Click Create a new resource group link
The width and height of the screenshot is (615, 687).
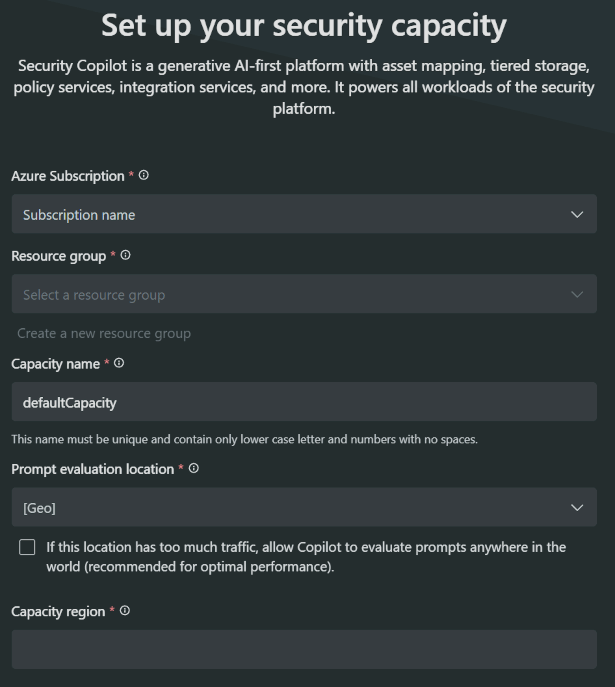click(x=104, y=333)
